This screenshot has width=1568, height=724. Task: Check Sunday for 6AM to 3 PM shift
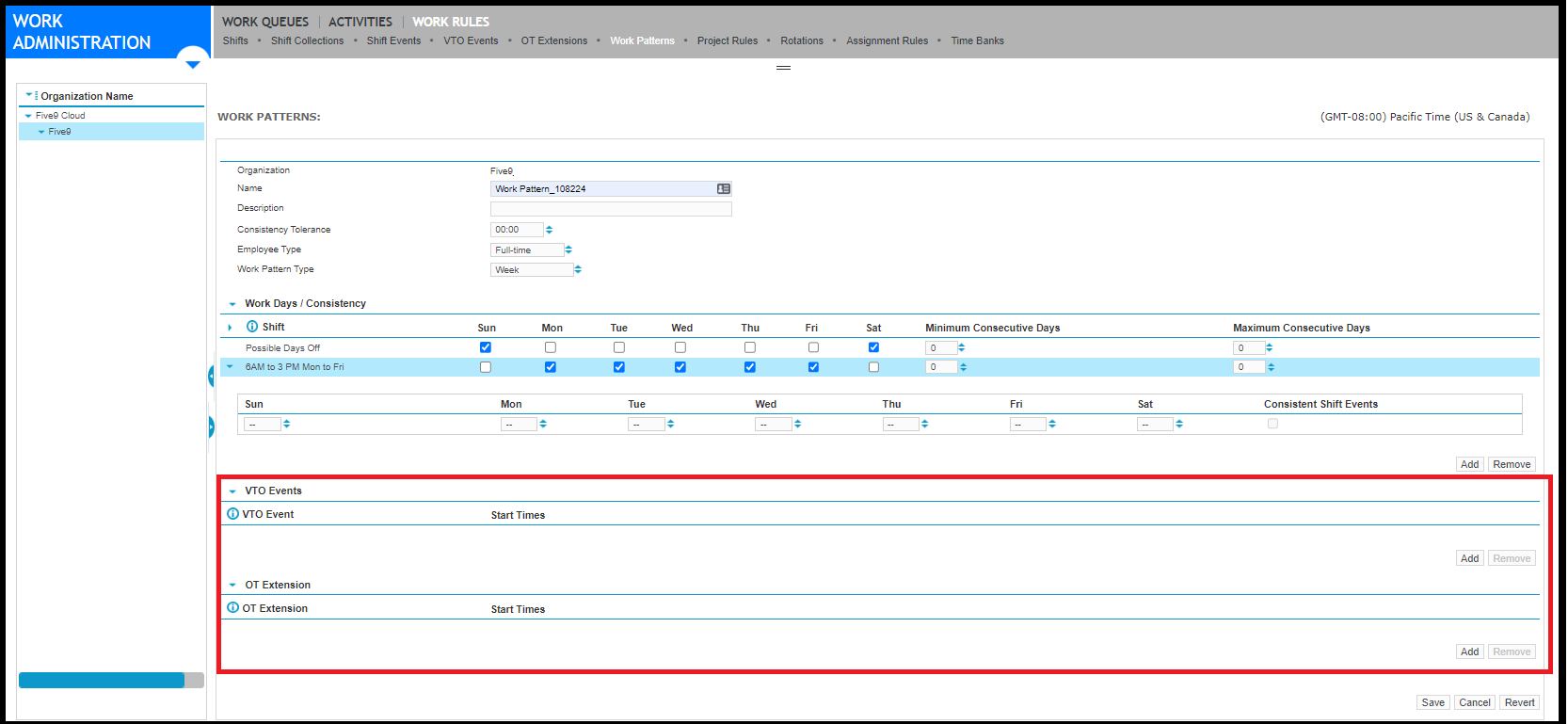486,367
